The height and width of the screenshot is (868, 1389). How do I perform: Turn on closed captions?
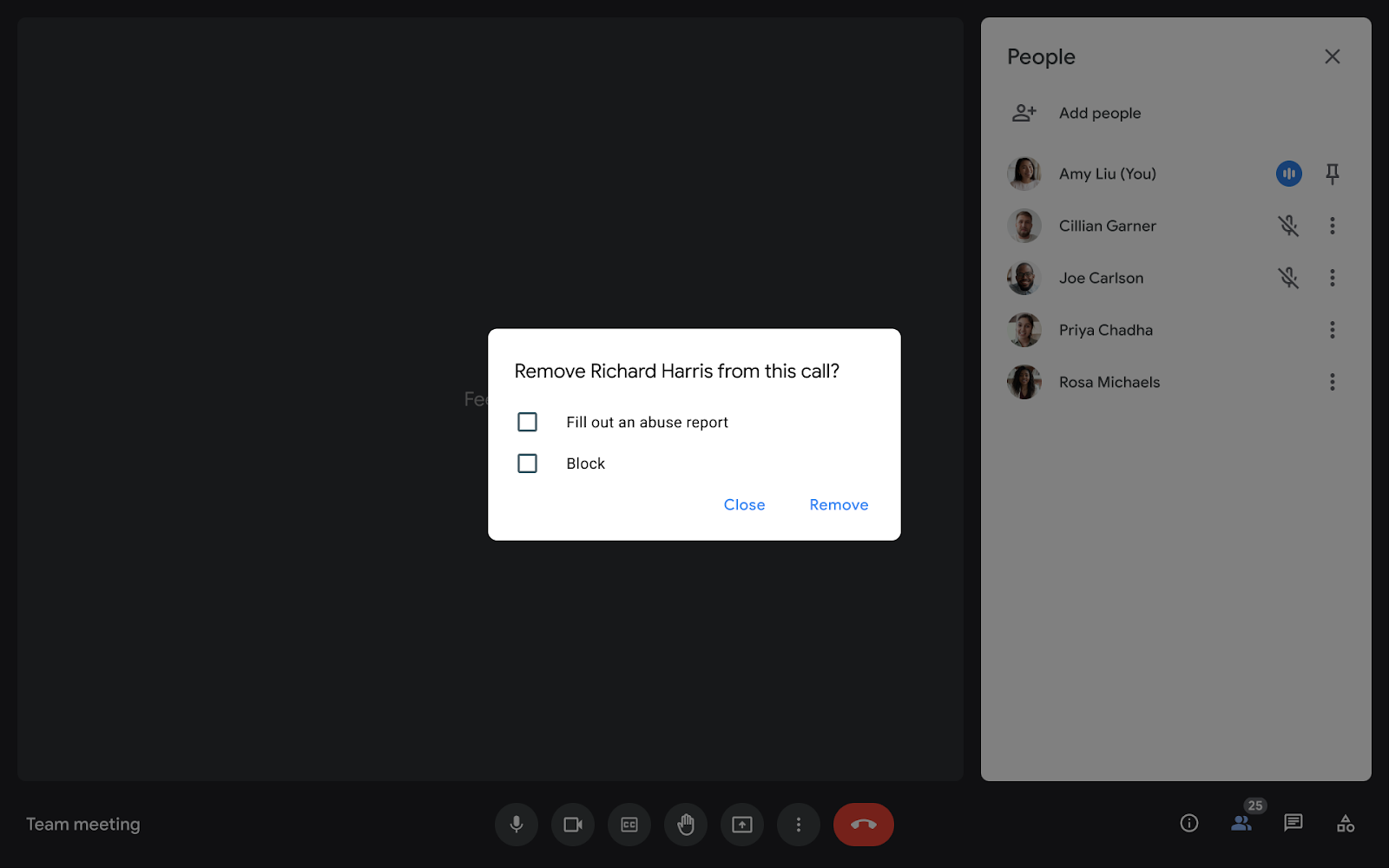629,825
